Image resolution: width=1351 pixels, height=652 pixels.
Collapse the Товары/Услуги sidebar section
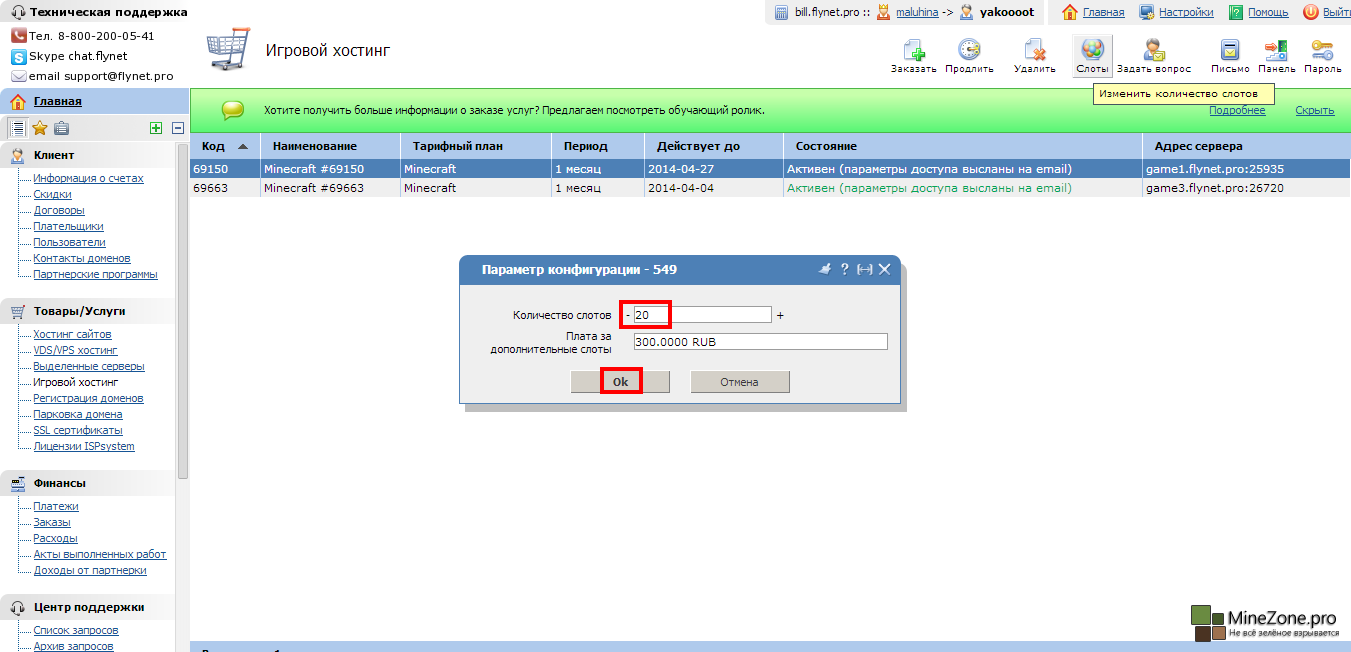[79, 311]
